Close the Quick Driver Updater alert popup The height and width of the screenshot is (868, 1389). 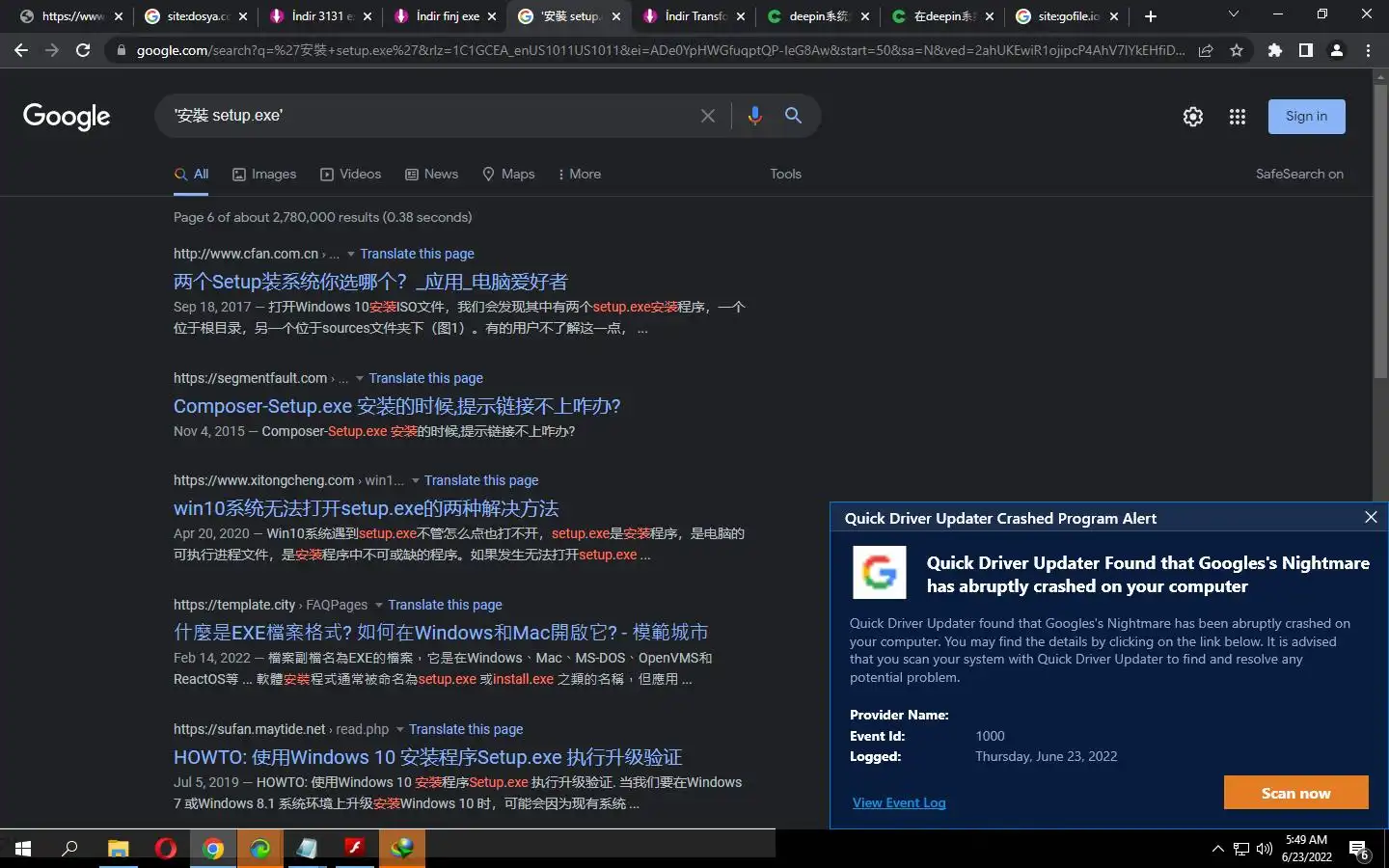pos(1371,517)
